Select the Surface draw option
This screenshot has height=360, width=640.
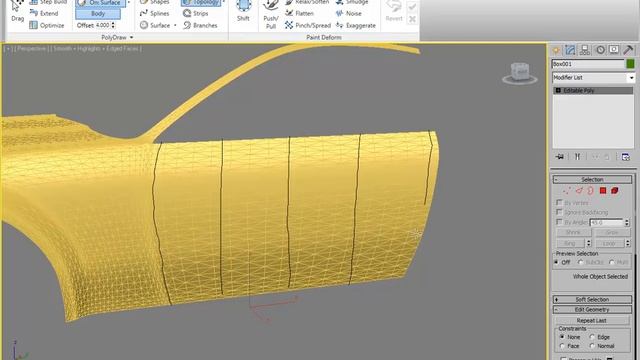click(x=155, y=25)
